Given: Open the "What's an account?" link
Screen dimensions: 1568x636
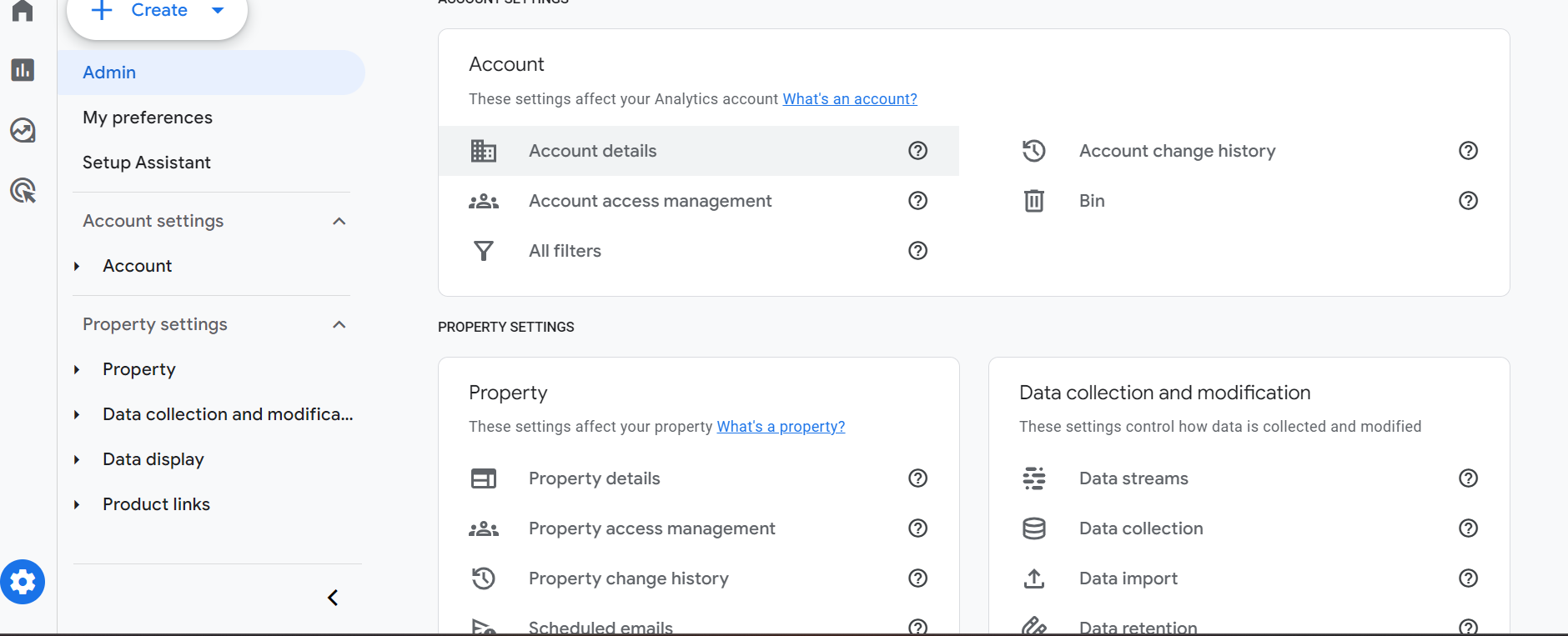Looking at the screenshot, I should pos(849,99).
